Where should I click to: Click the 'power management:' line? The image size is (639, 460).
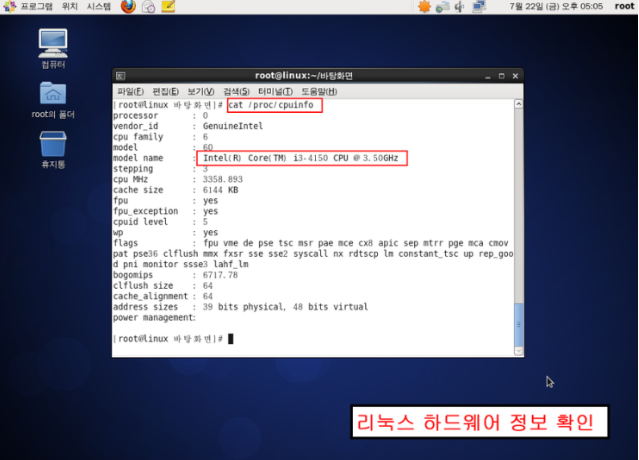click(154, 317)
